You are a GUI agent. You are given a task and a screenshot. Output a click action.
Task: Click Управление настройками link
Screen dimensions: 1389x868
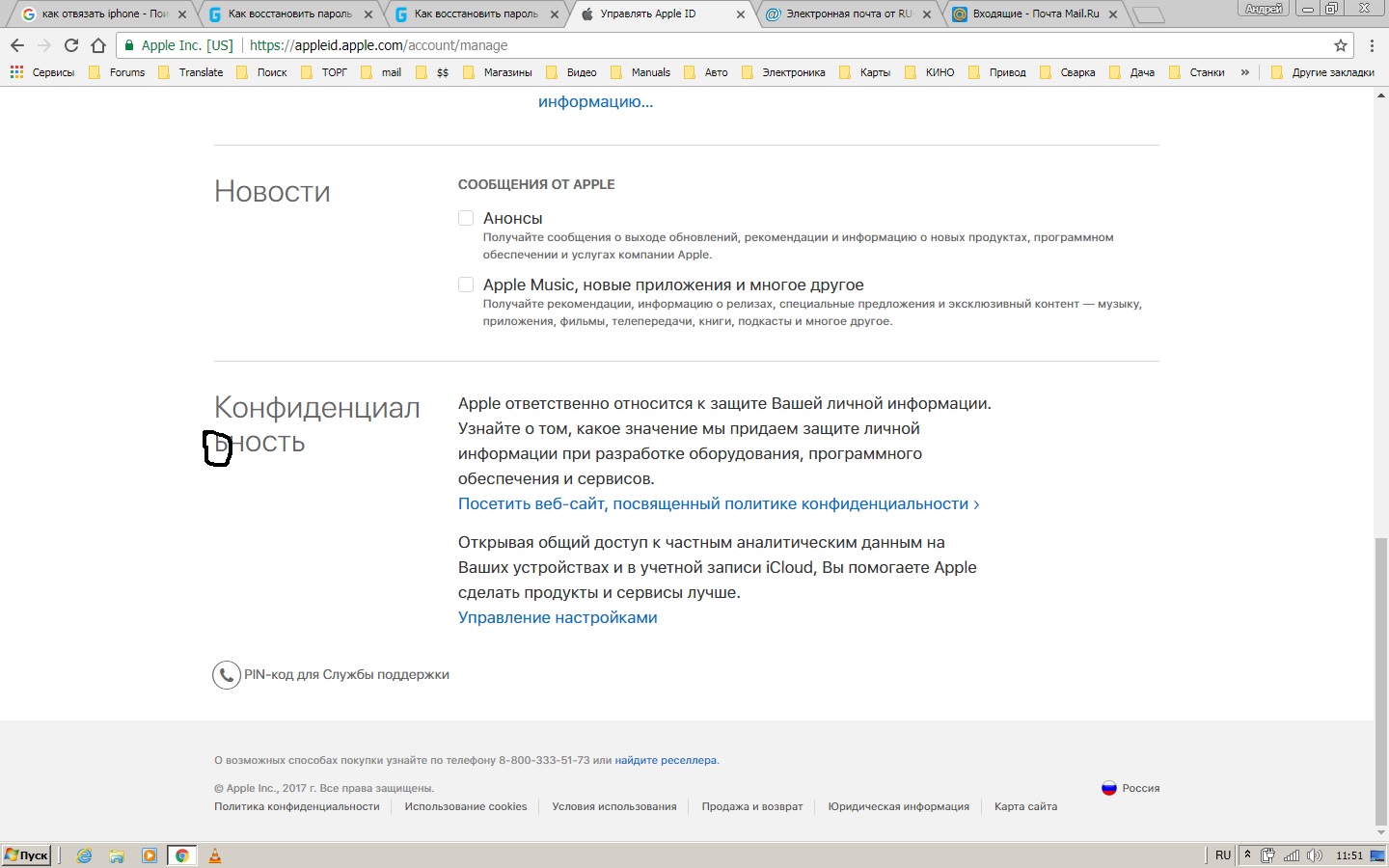(x=558, y=617)
